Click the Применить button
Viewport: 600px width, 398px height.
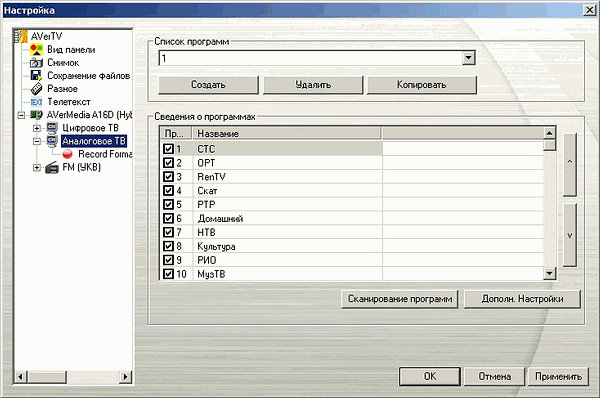[x=558, y=377]
